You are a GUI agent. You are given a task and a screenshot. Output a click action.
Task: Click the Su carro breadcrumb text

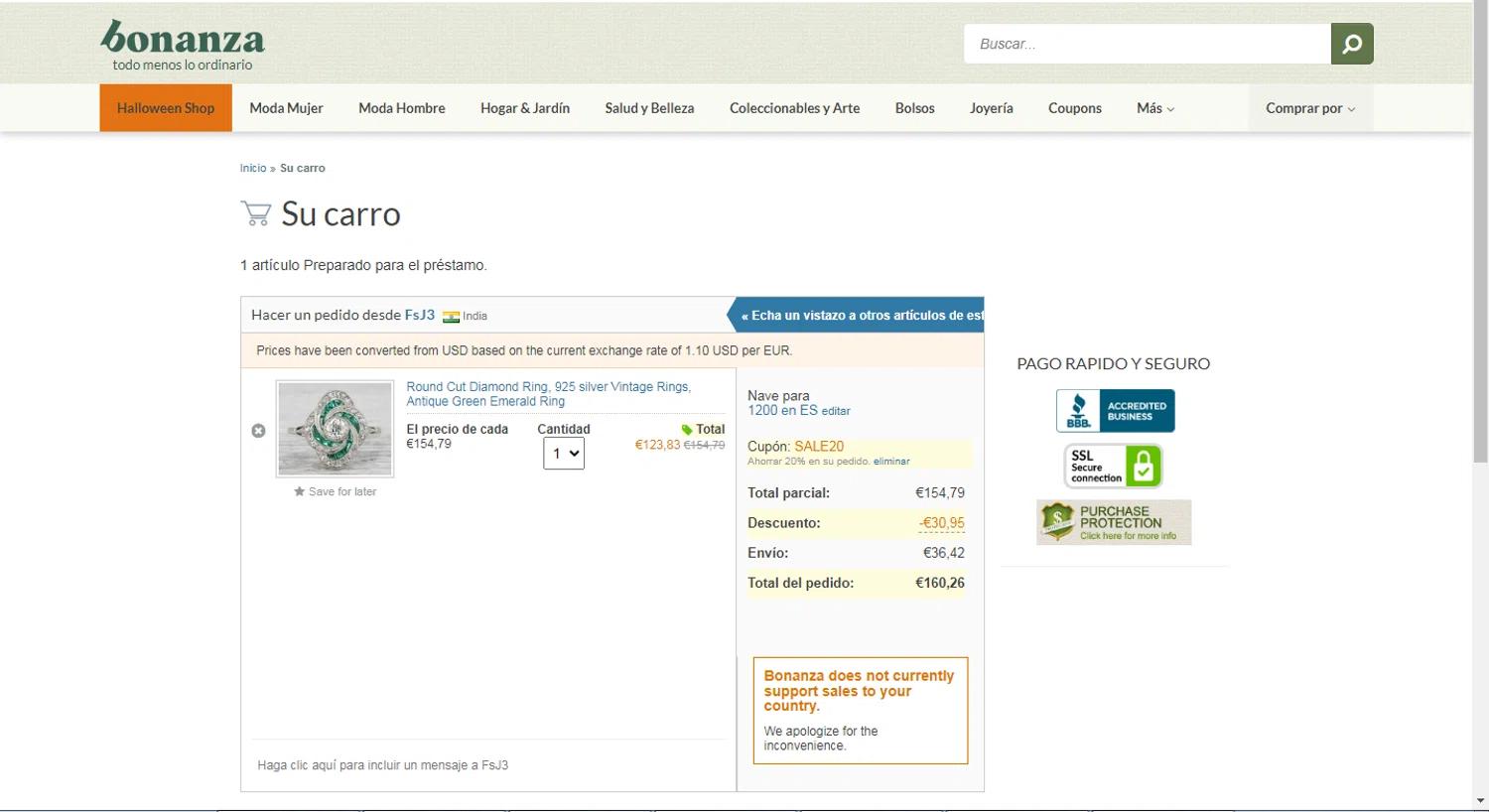click(x=303, y=169)
